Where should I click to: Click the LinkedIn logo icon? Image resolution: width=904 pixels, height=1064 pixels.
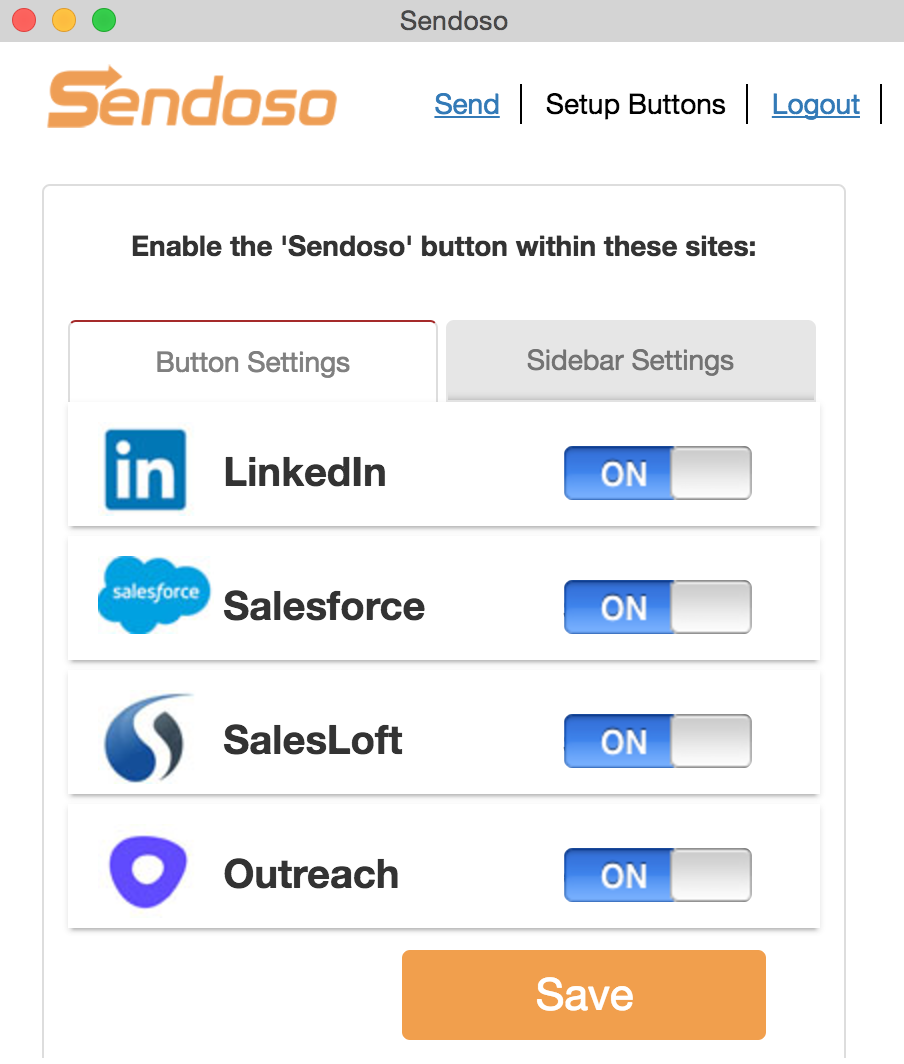coord(146,470)
